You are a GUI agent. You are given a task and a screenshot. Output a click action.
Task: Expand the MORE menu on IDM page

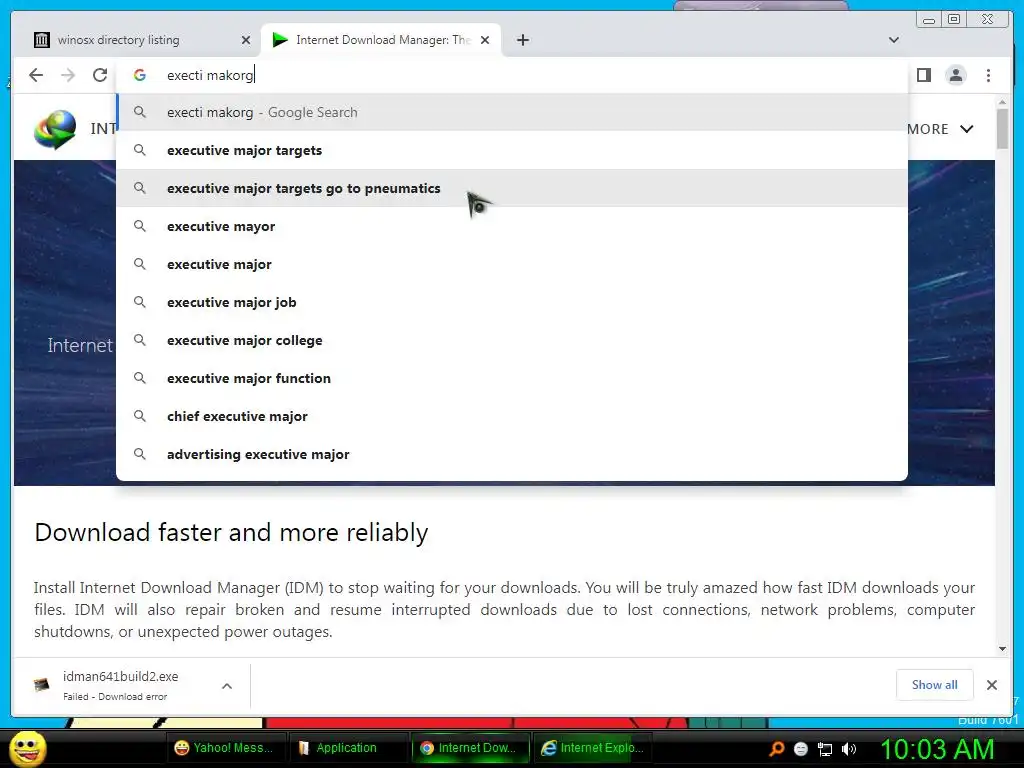[x=940, y=129]
